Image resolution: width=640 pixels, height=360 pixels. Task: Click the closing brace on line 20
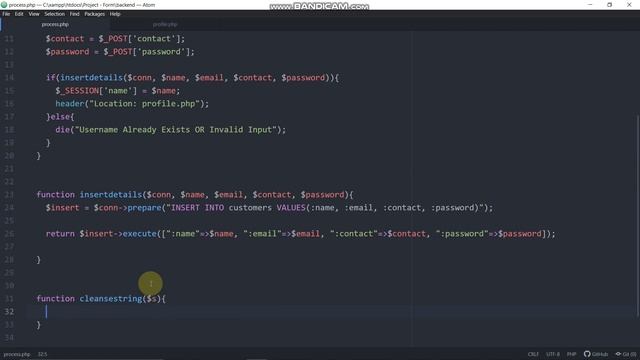39,156
